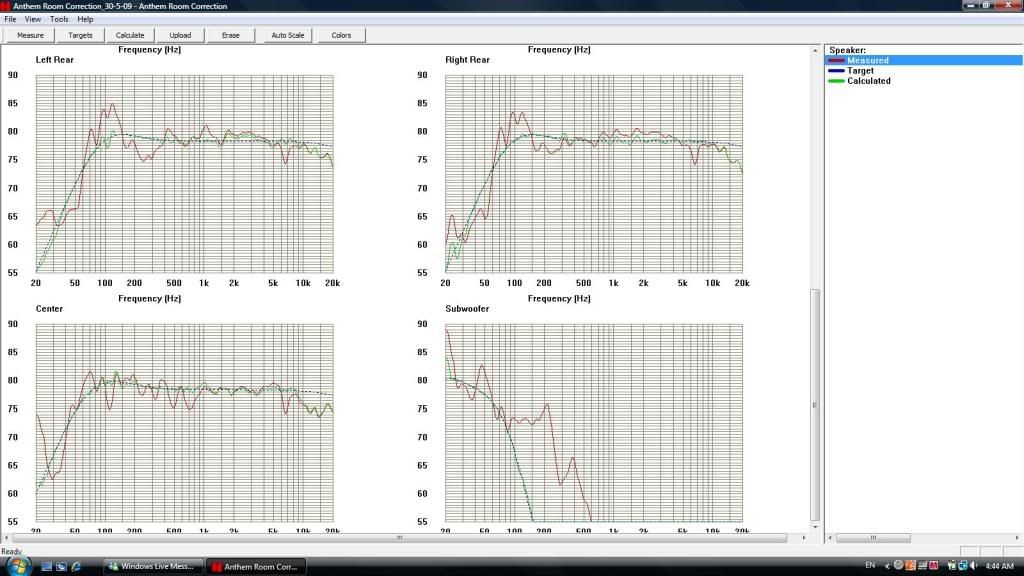Click the Auto Scale button
The height and width of the screenshot is (576, 1024).
(x=287, y=35)
